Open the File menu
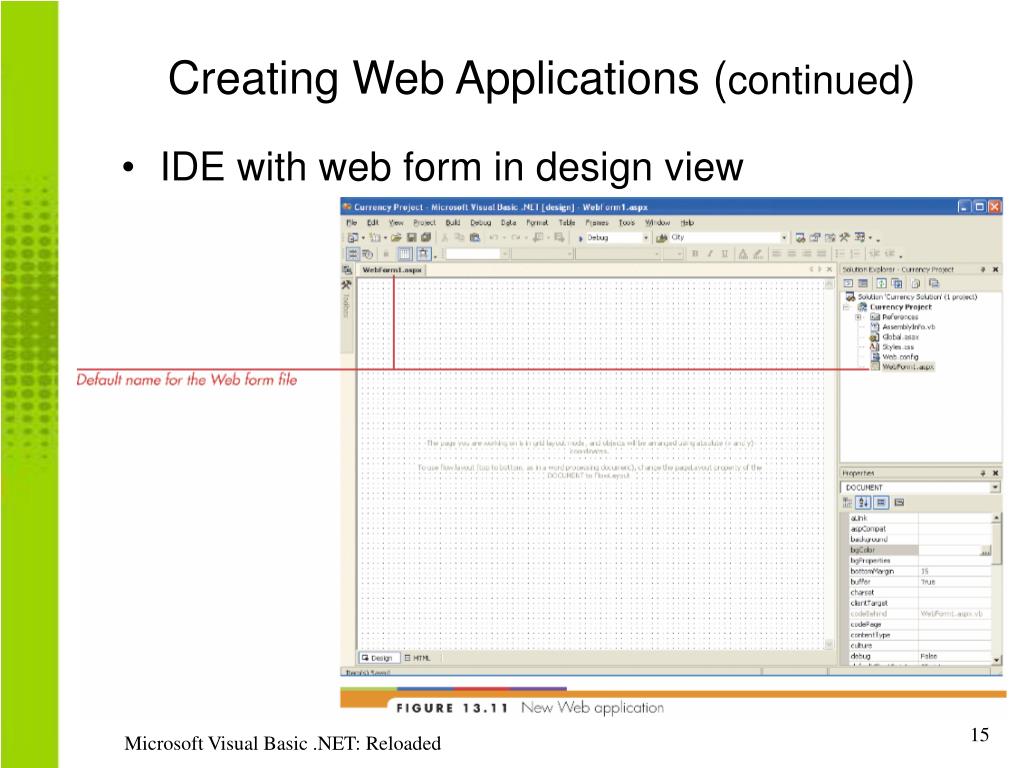The width and height of the screenshot is (1024, 768). (x=351, y=223)
